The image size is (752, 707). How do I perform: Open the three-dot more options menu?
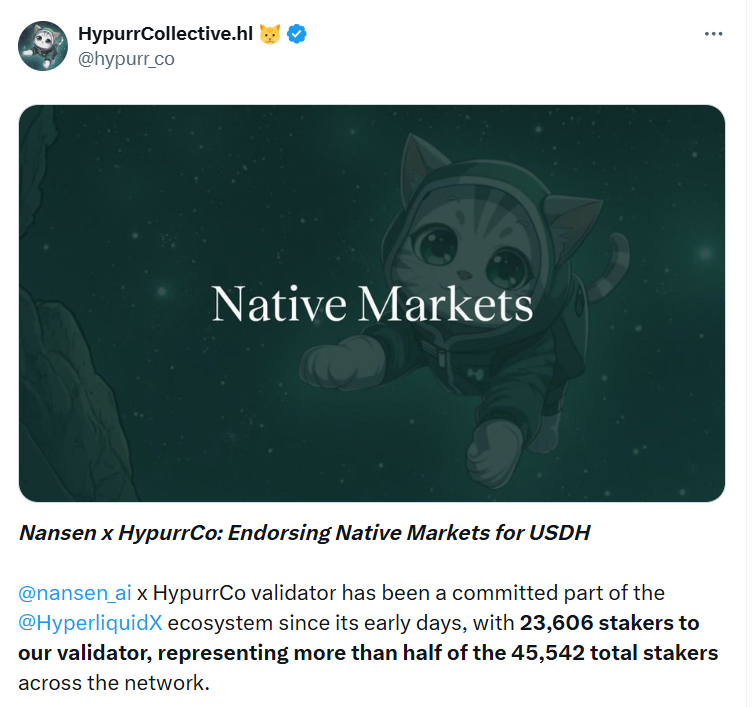click(x=713, y=34)
